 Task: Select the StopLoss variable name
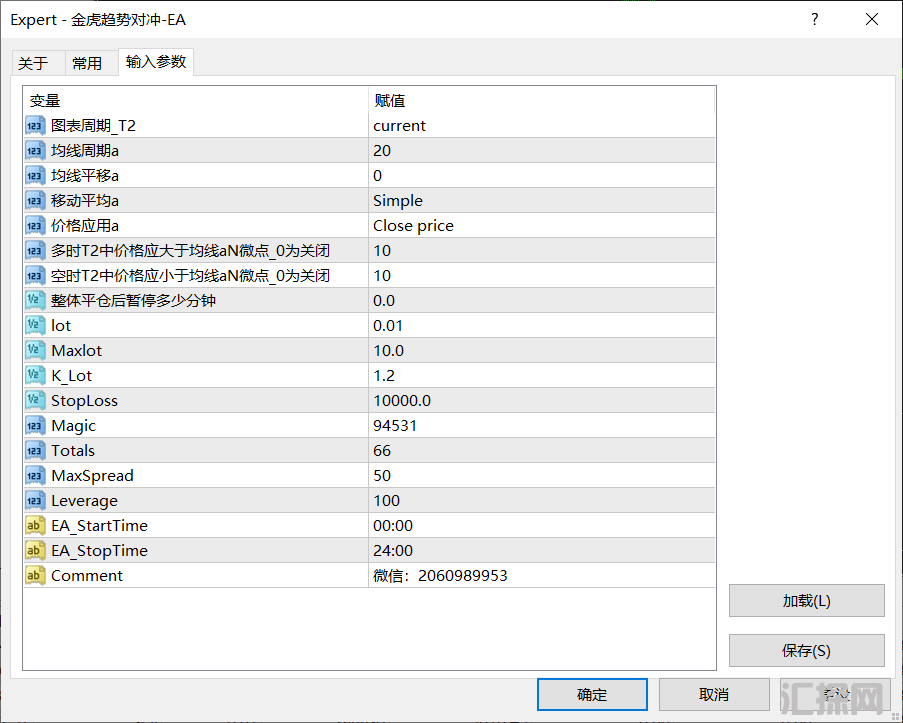click(84, 400)
